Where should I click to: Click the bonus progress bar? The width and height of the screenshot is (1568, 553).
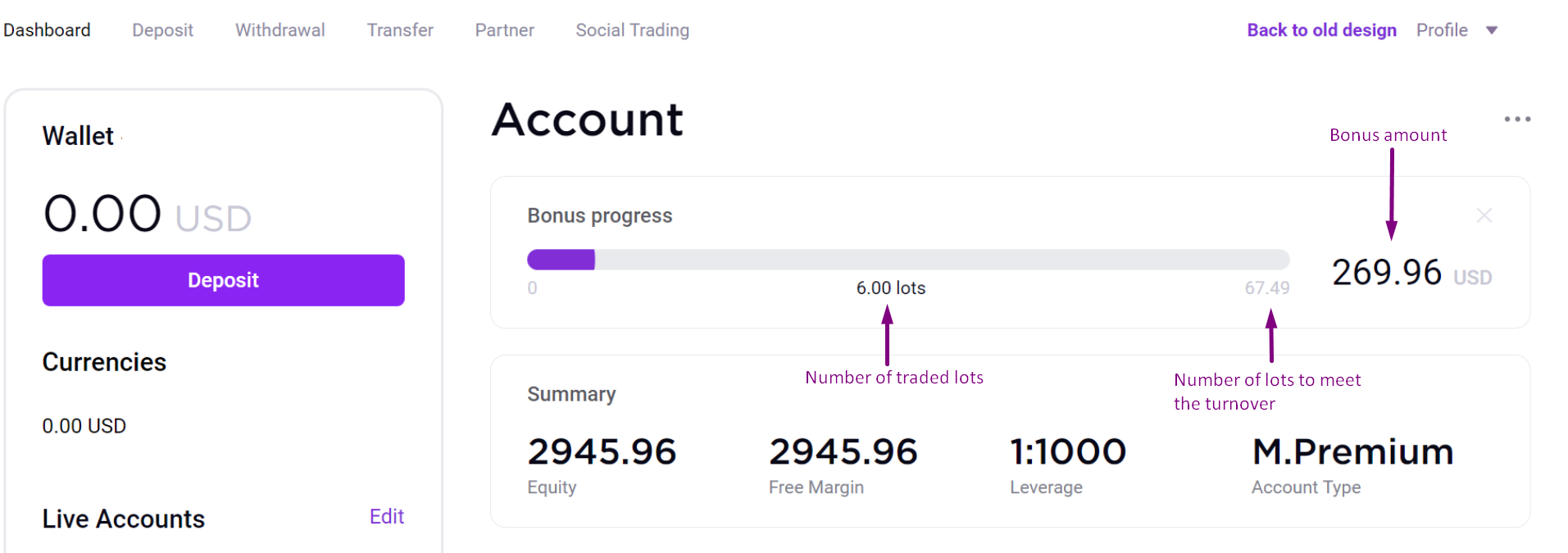point(907,260)
